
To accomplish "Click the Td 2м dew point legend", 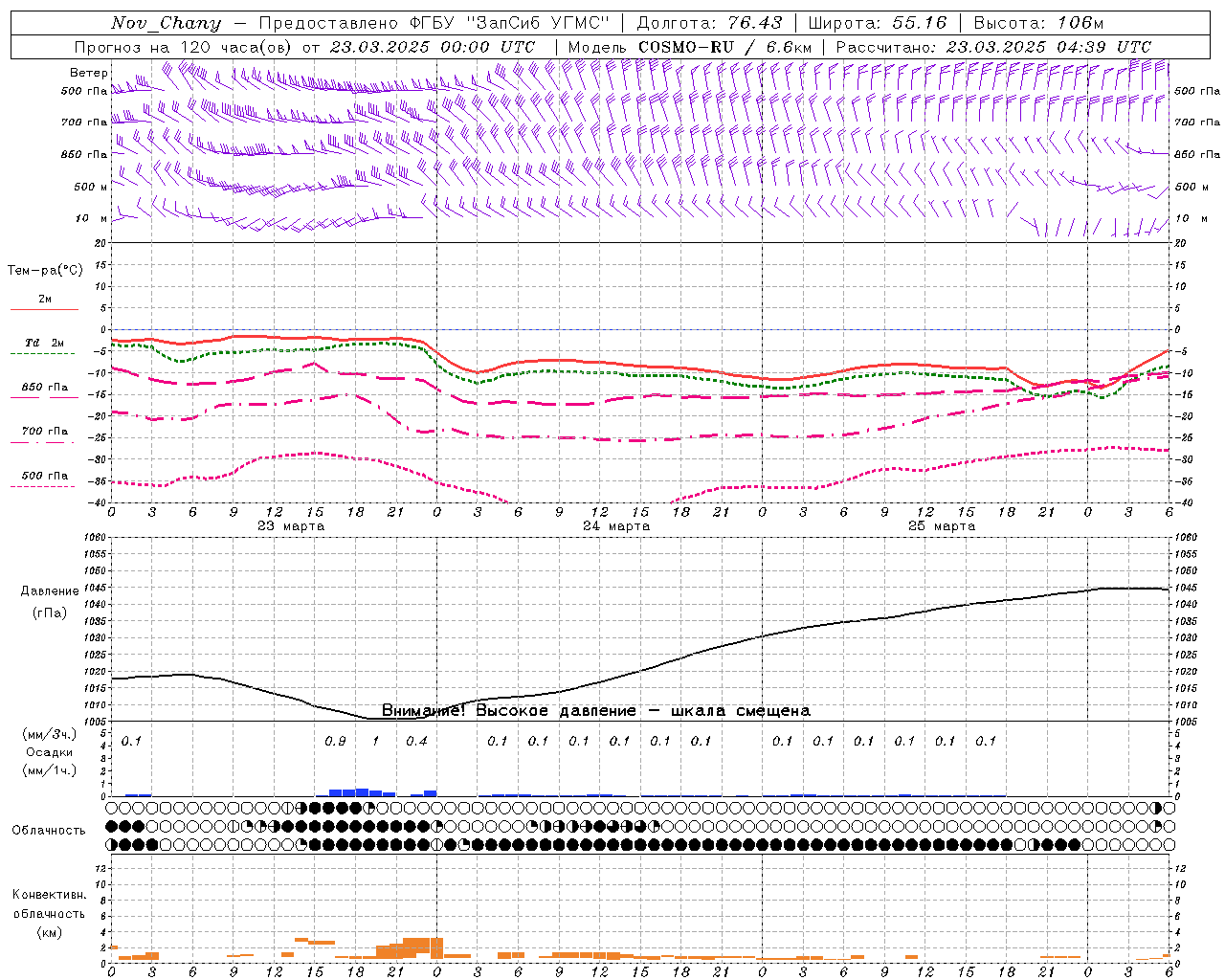I will (44, 343).
